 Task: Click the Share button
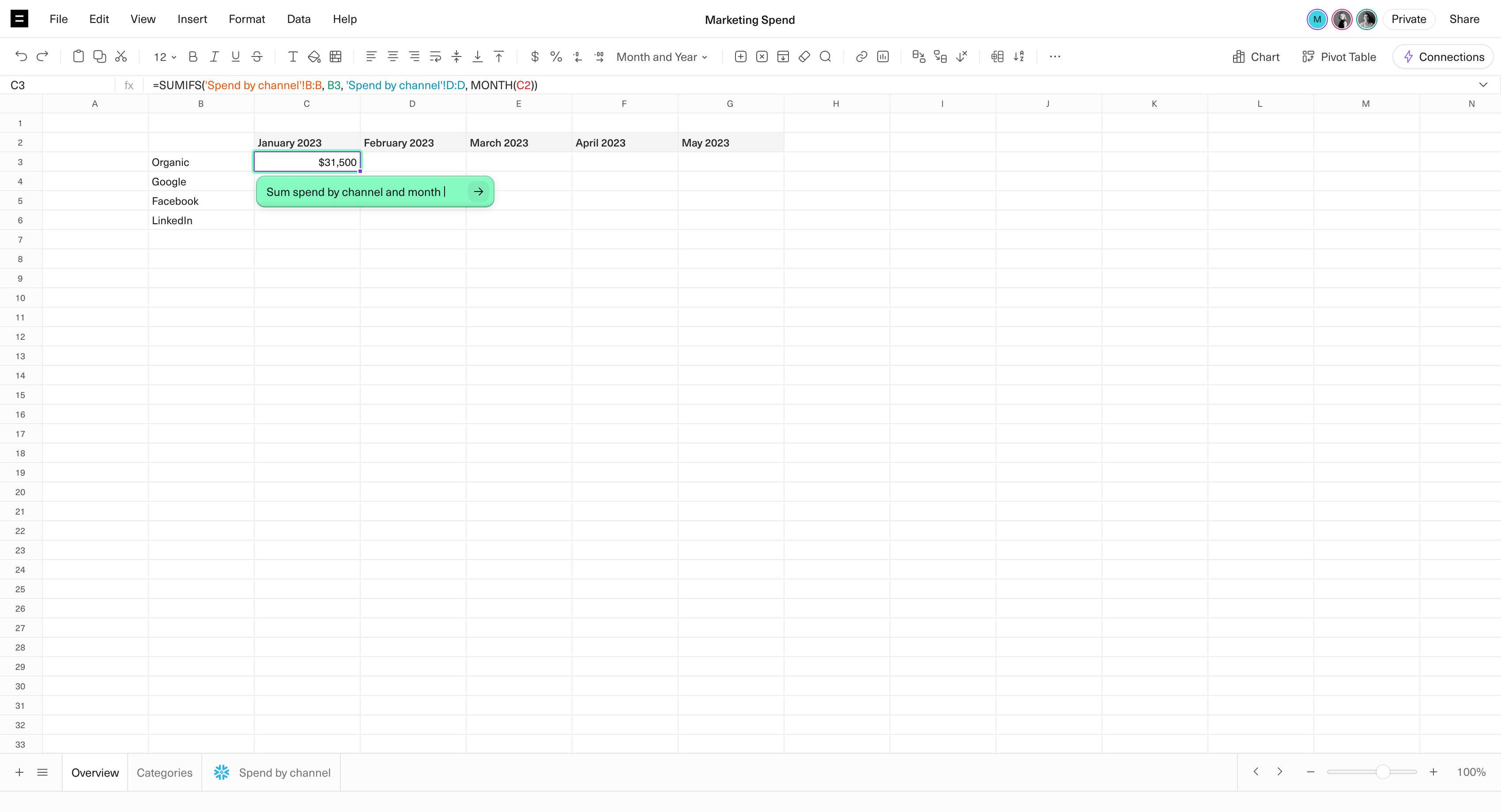[1464, 19]
